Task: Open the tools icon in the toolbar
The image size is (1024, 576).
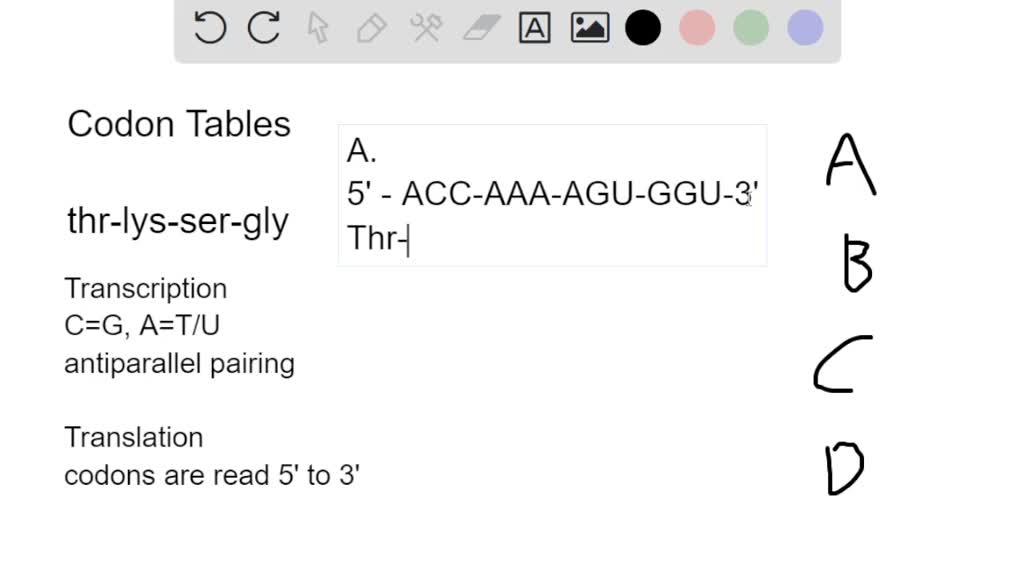Action: 426,28
